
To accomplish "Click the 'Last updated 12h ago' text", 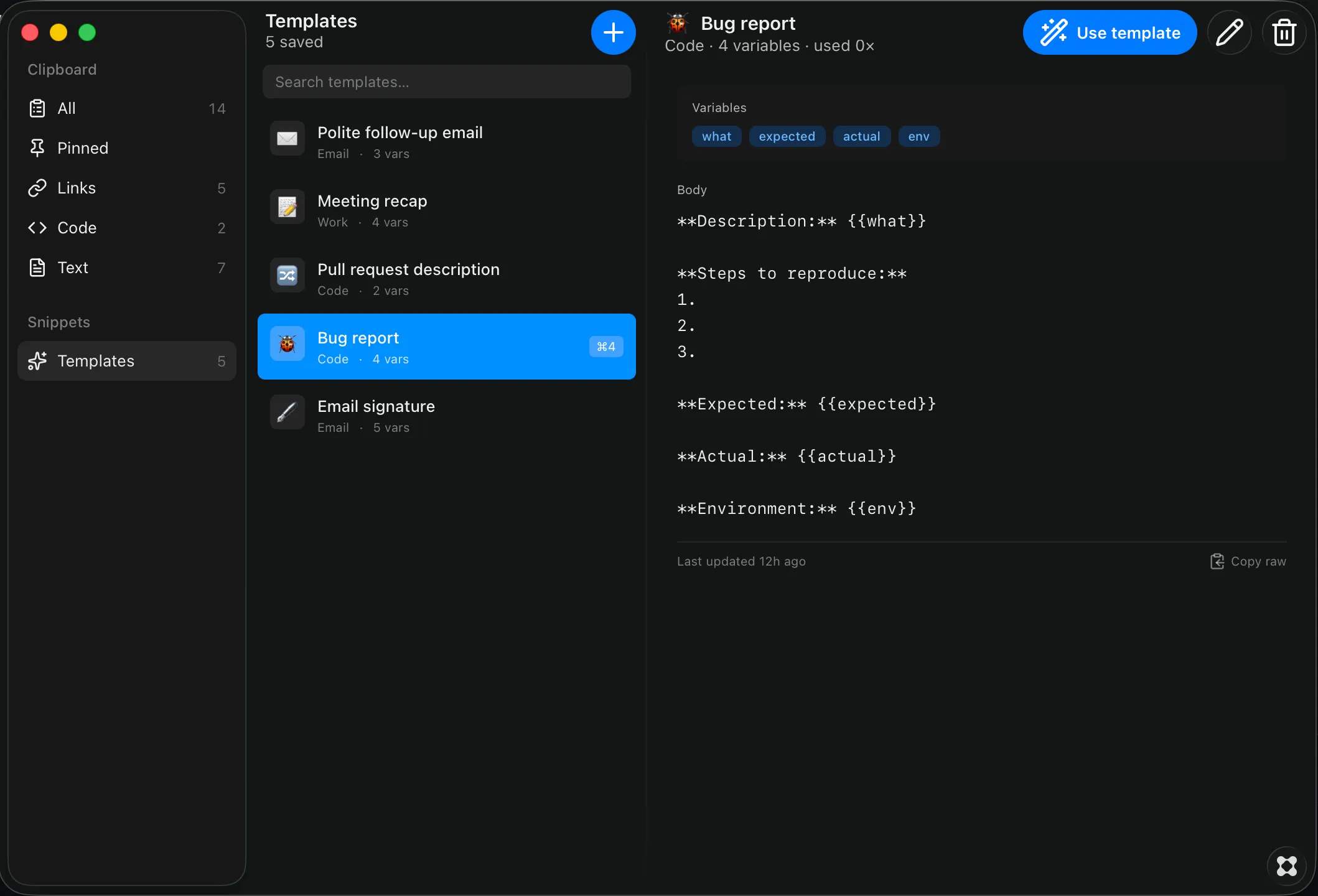I will tap(741, 561).
